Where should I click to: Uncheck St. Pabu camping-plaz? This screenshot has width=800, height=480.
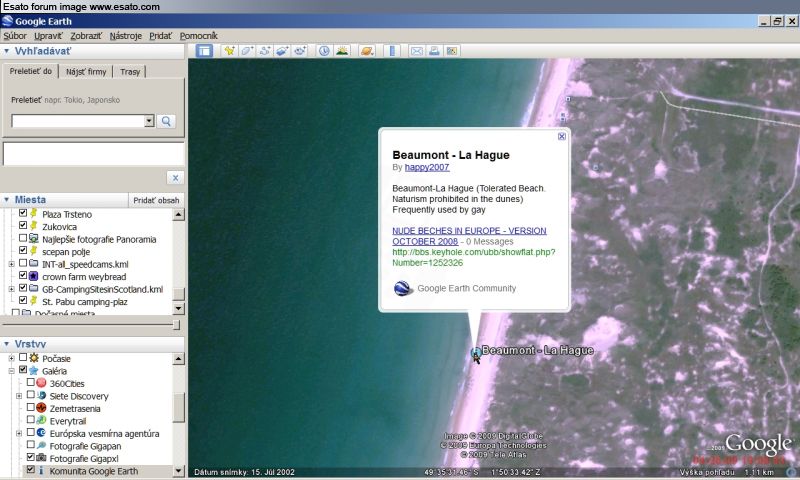pos(23,300)
